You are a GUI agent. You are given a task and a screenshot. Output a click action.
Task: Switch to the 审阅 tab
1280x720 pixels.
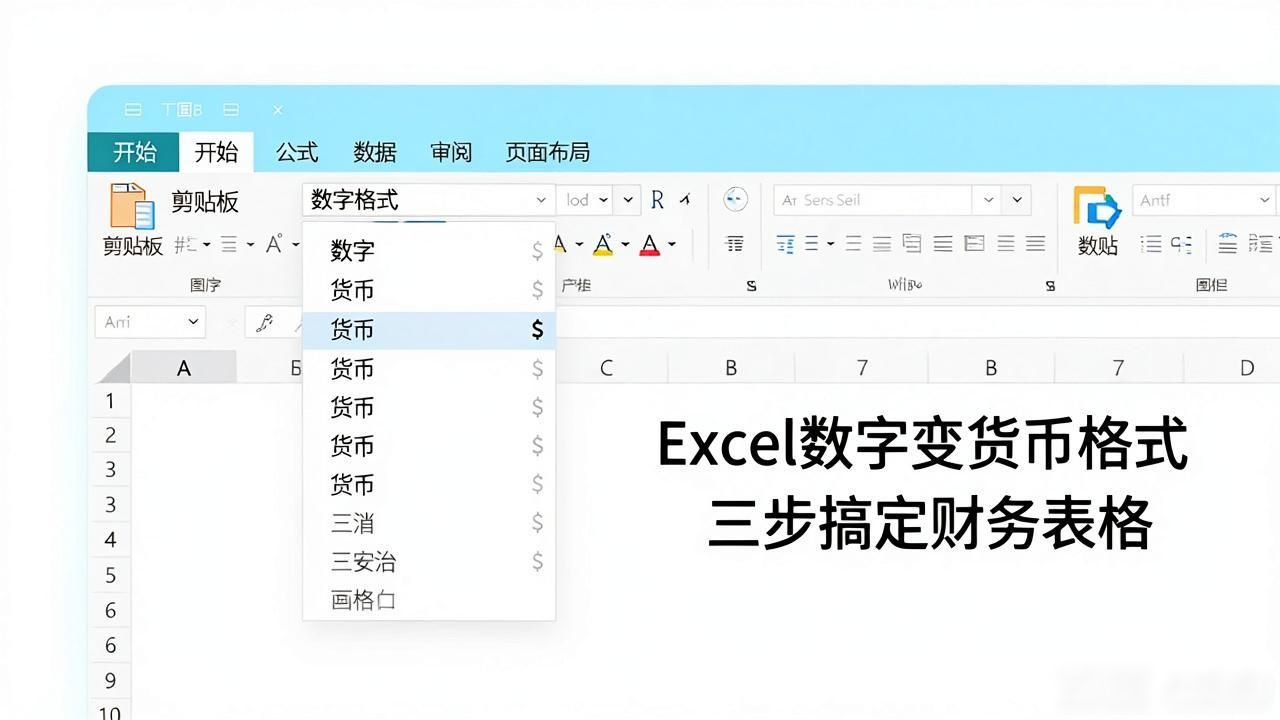[x=451, y=152]
